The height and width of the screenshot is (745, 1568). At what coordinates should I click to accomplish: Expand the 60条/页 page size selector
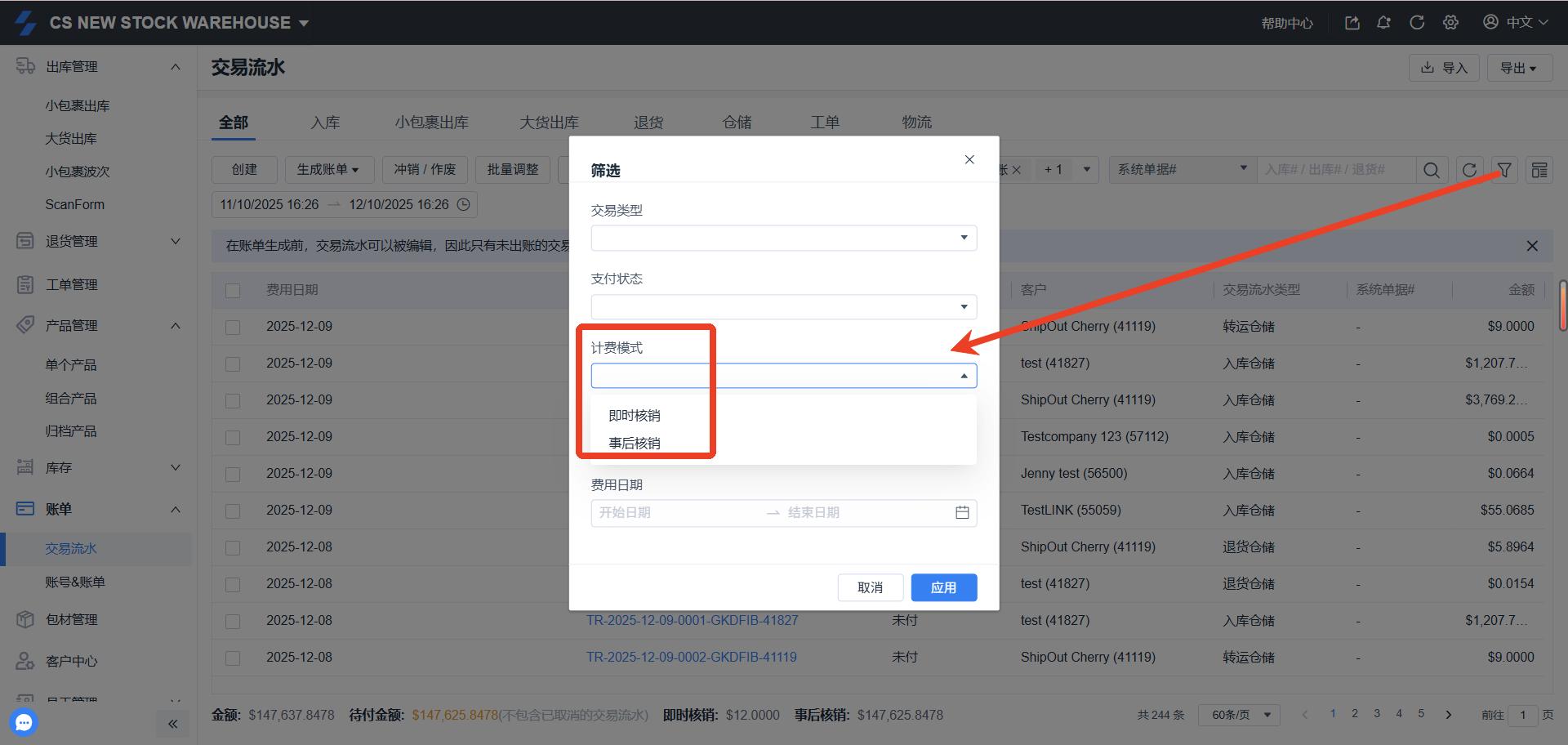pos(1238,715)
